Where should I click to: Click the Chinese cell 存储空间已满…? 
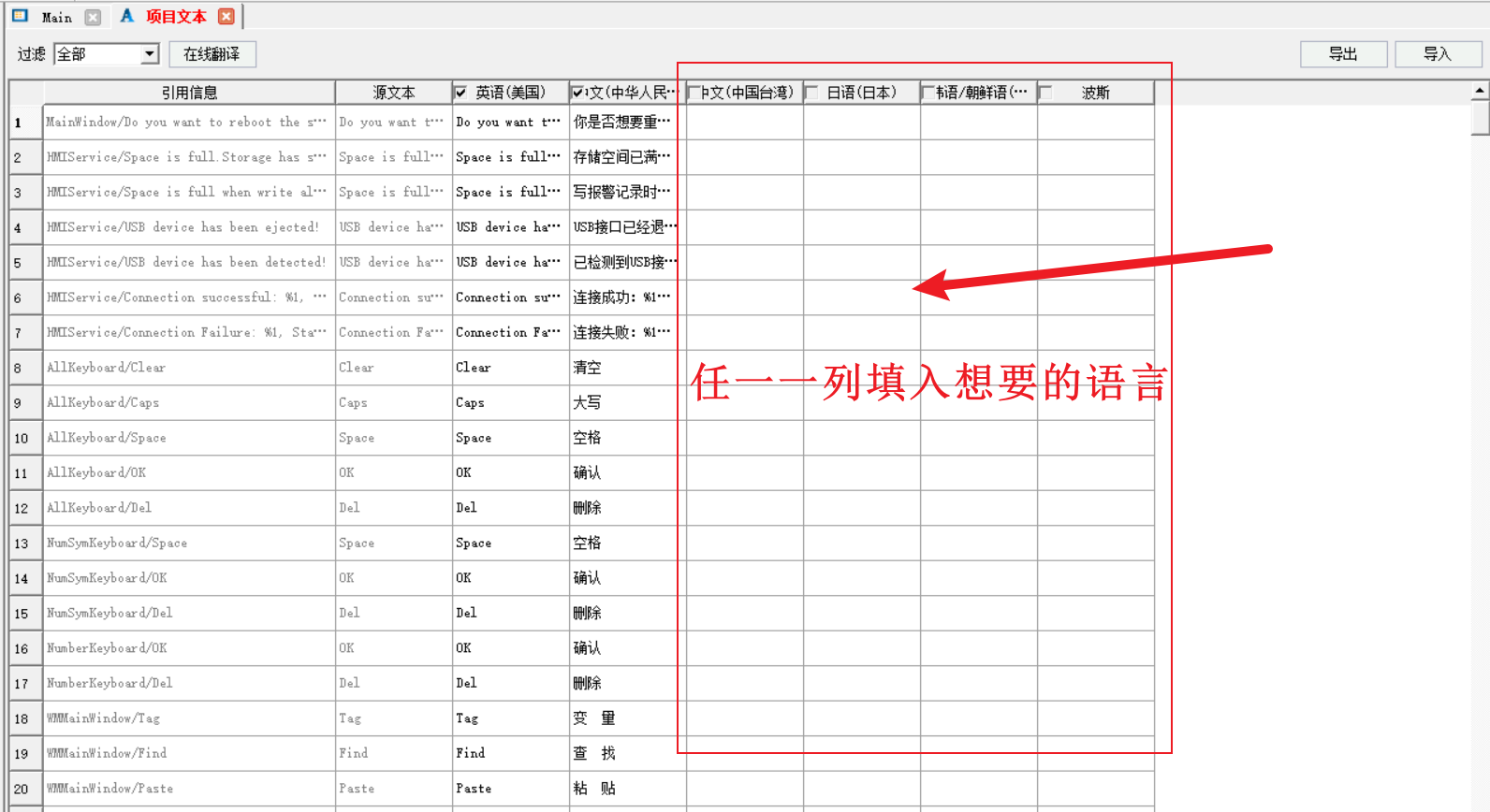[627, 157]
